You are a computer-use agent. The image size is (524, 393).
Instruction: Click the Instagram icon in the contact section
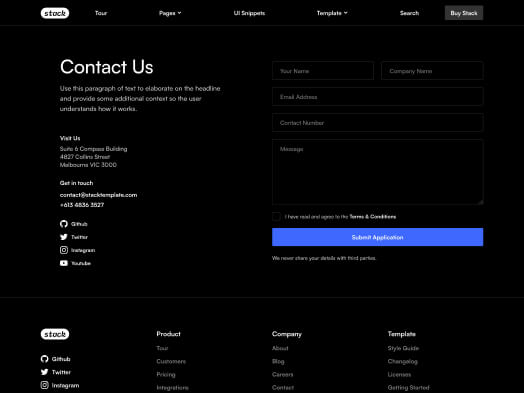[x=64, y=250]
